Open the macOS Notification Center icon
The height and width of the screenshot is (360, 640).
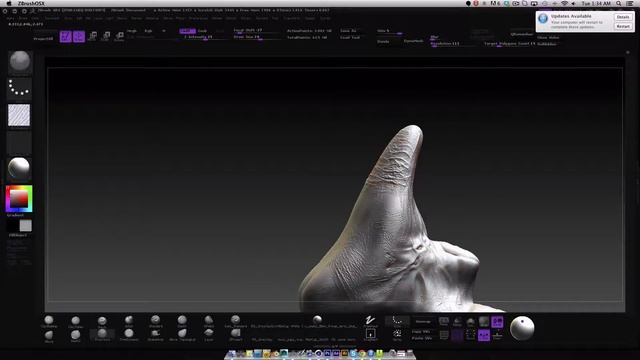(x=631, y=3)
